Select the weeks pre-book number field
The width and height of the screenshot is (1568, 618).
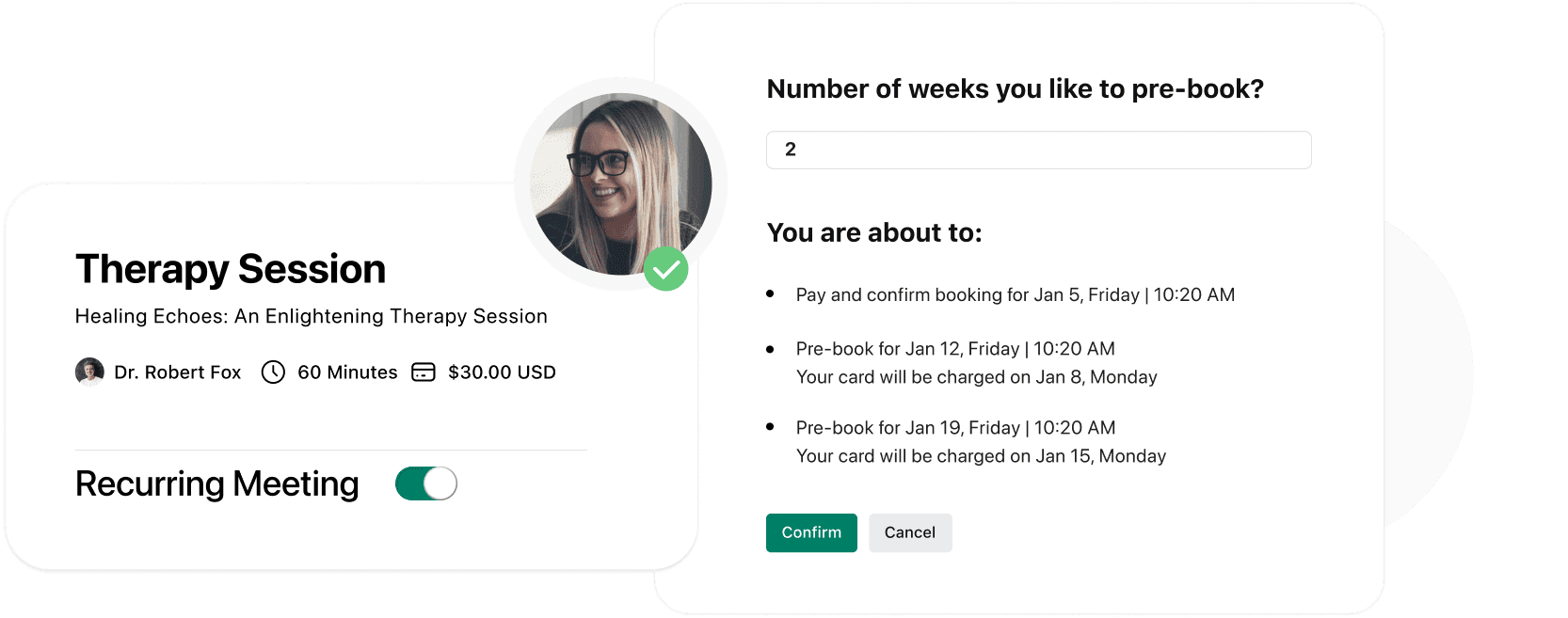[x=1038, y=150]
